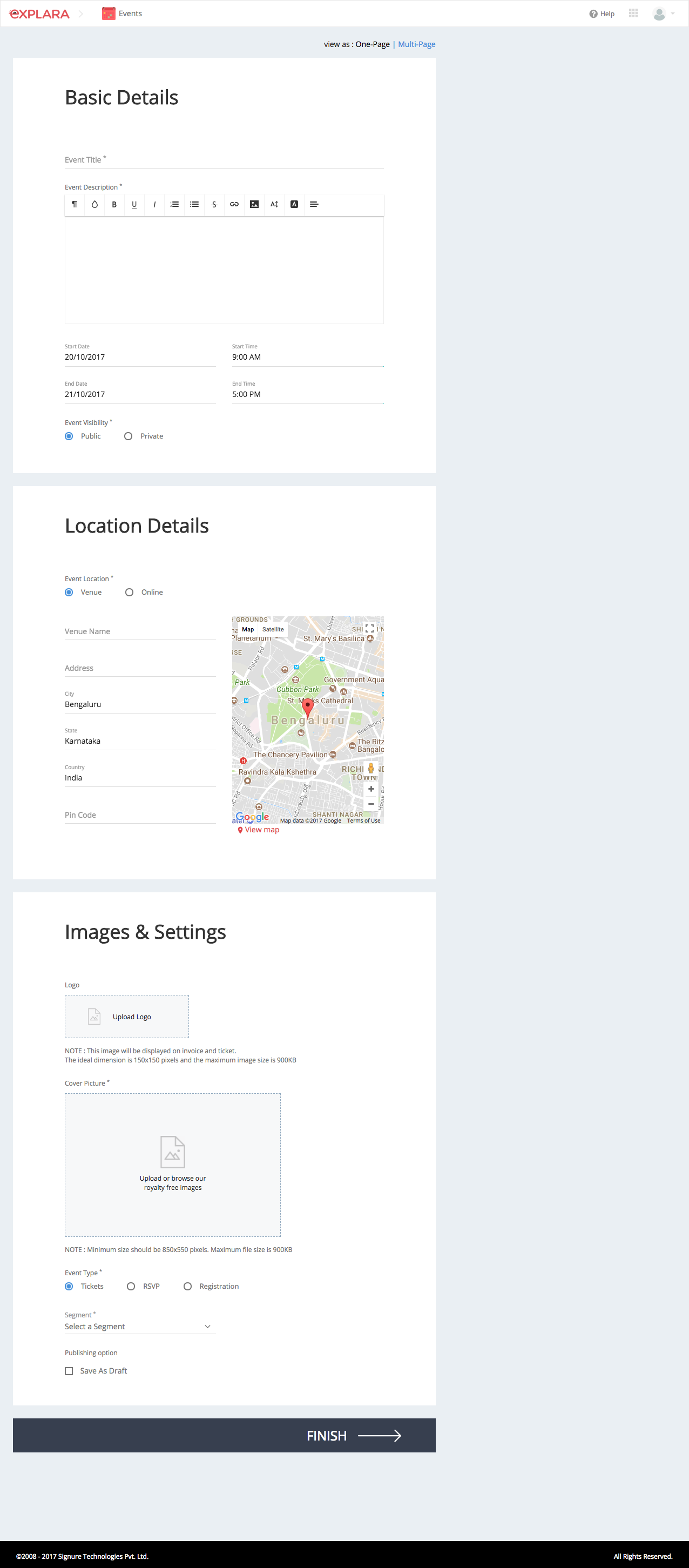Select Tickets event type
The height and width of the screenshot is (1568, 689).
click(69, 1286)
